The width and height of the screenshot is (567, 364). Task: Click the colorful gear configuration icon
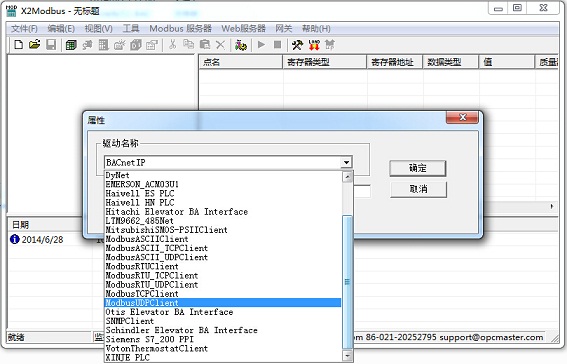(x=241, y=45)
